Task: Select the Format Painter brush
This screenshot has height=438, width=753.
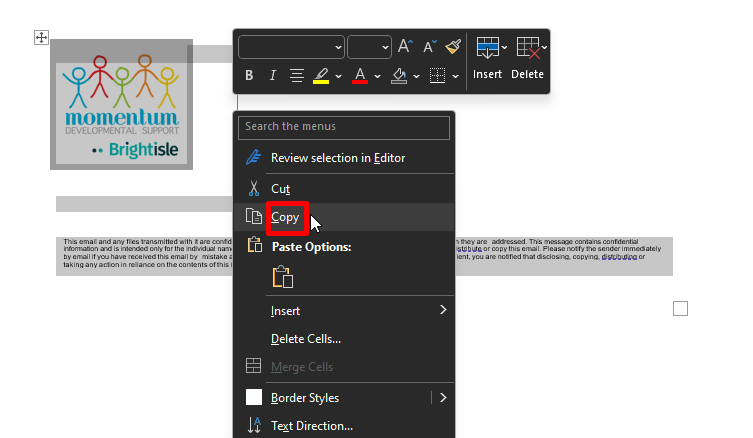Action: (x=453, y=46)
